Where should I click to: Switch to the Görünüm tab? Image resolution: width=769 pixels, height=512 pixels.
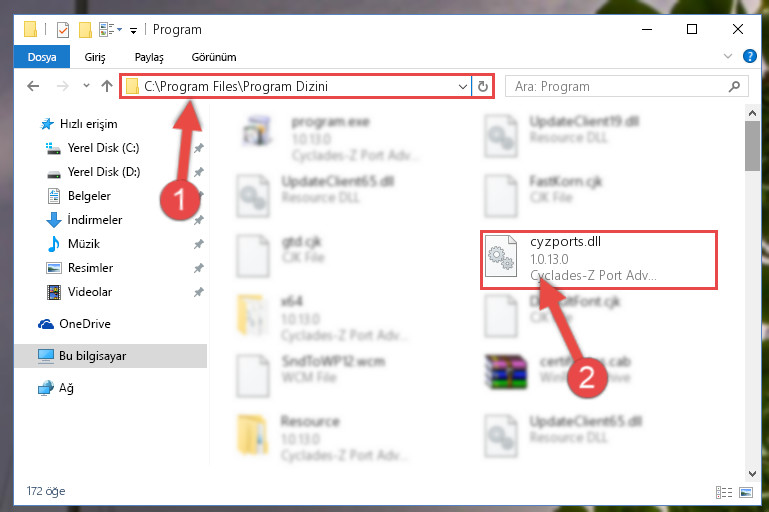coord(214,57)
